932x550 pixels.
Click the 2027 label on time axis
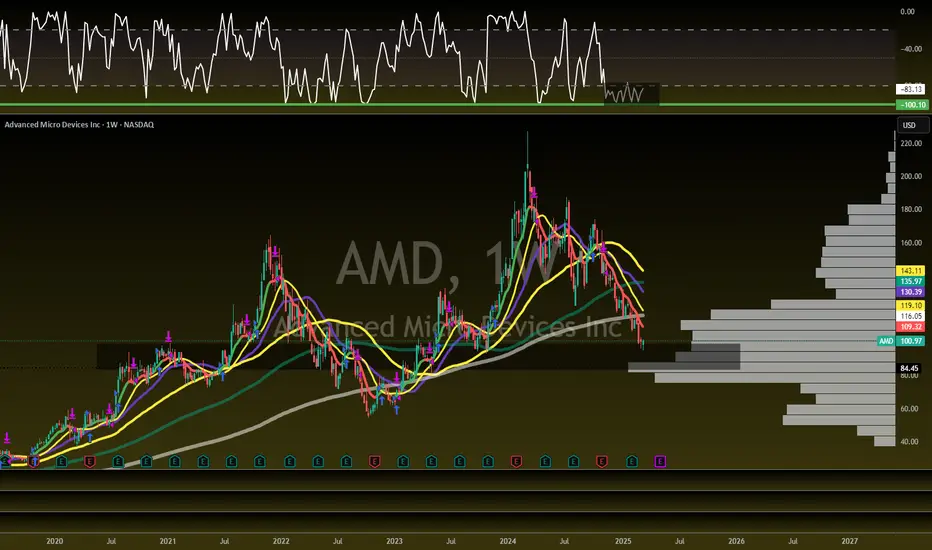pos(849,541)
